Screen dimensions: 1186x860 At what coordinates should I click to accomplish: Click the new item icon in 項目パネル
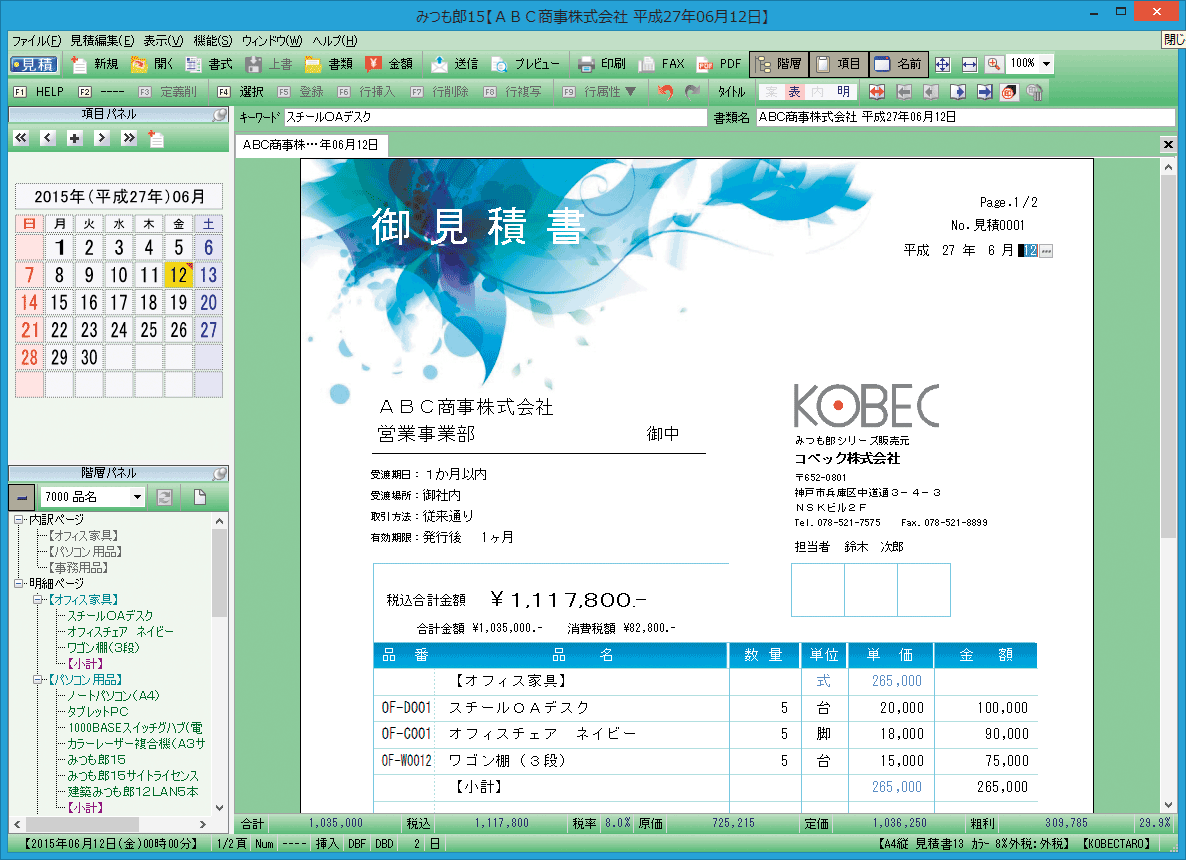[x=156, y=138]
